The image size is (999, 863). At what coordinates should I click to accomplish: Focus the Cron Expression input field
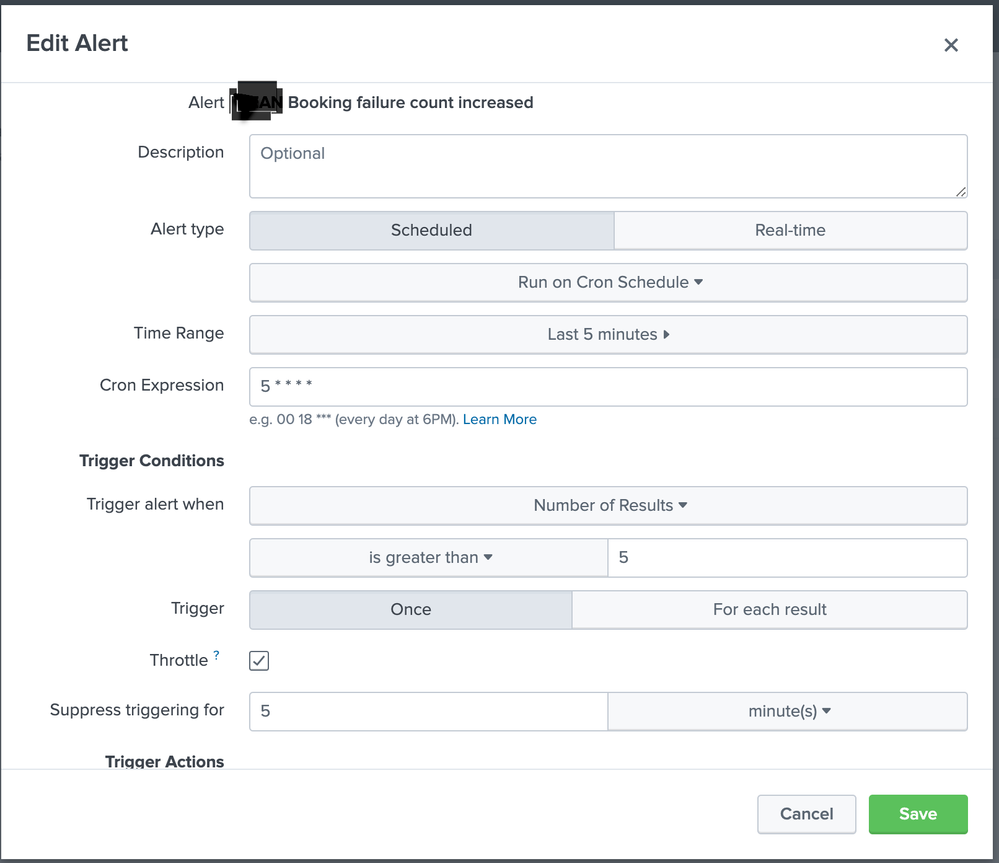(608, 387)
